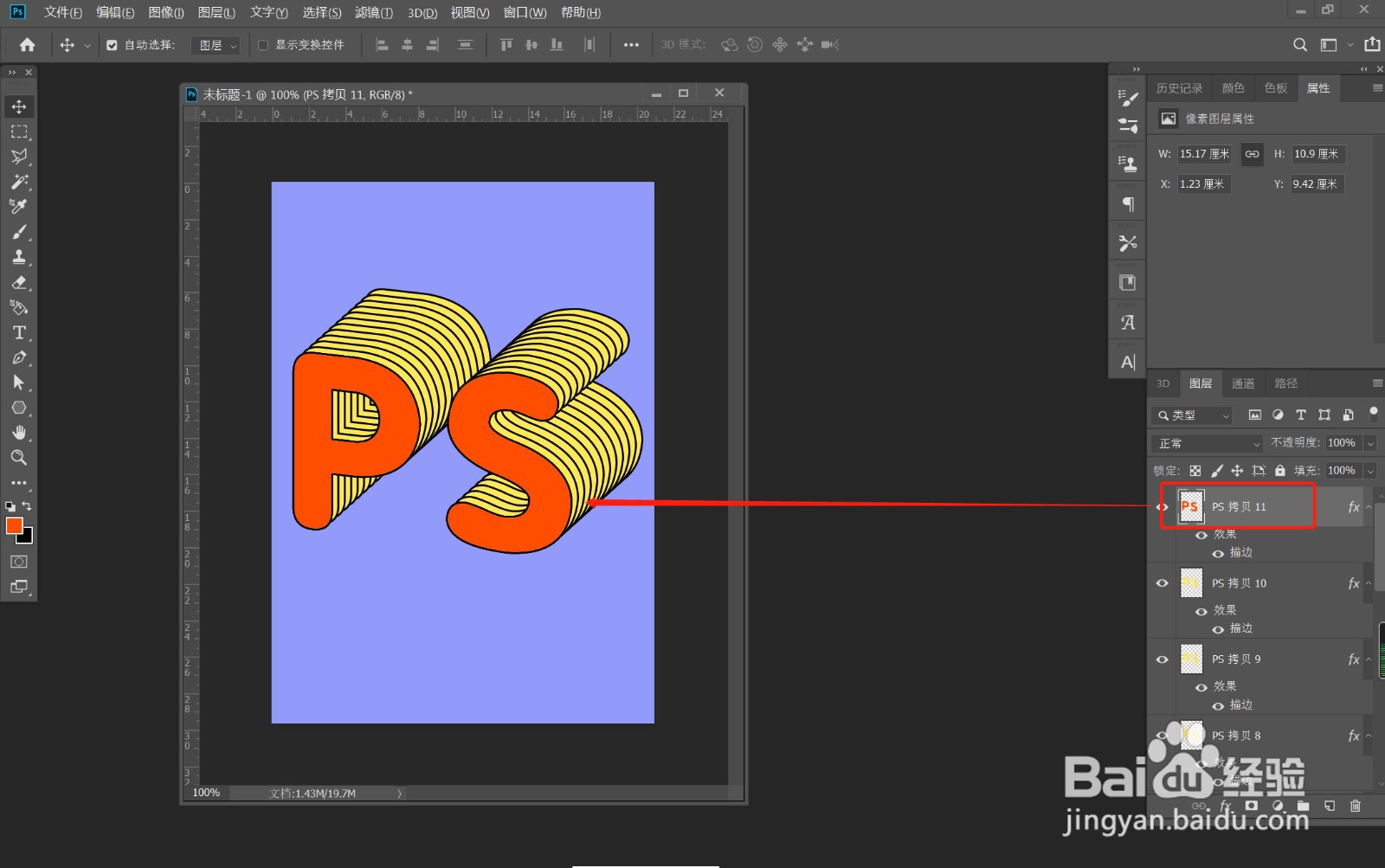Image resolution: width=1385 pixels, height=868 pixels.
Task: Delete layer with the trash icon
Action: point(1356,806)
